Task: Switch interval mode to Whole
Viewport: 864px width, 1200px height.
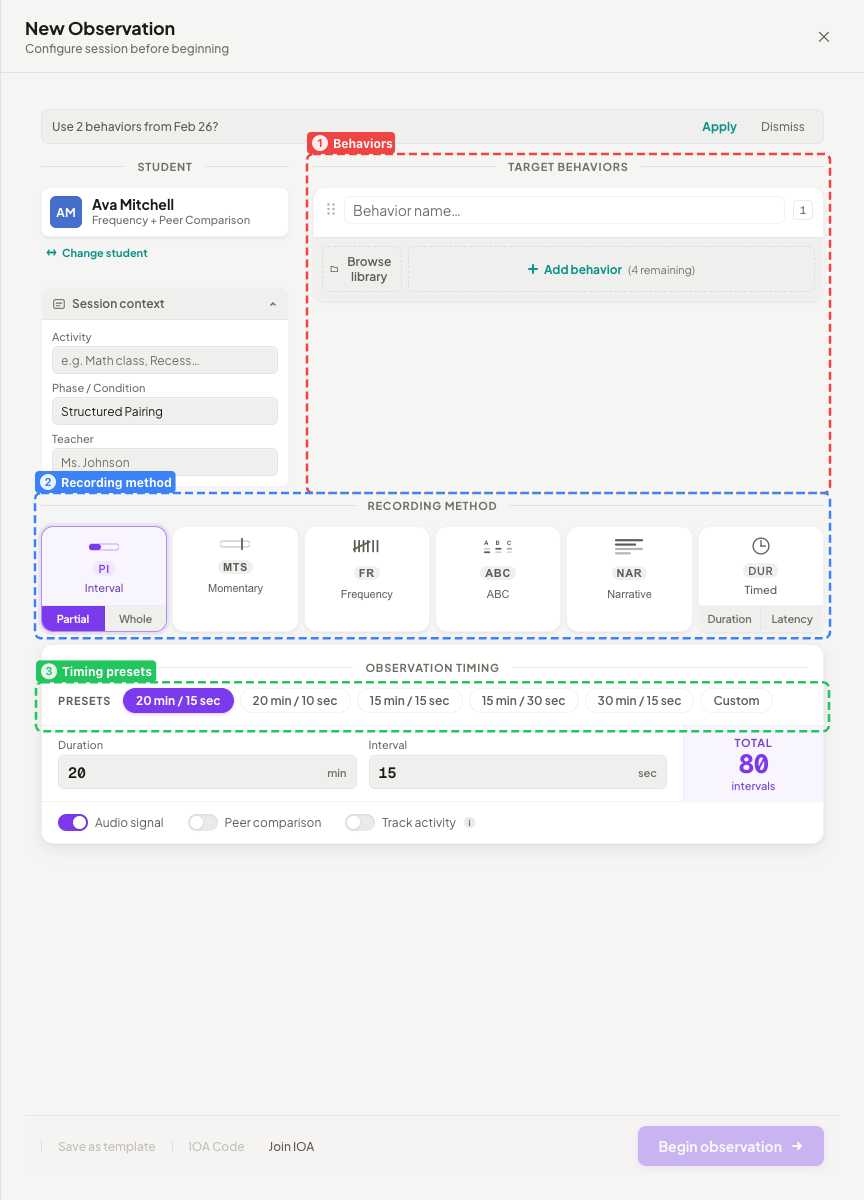Action: (135, 618)
